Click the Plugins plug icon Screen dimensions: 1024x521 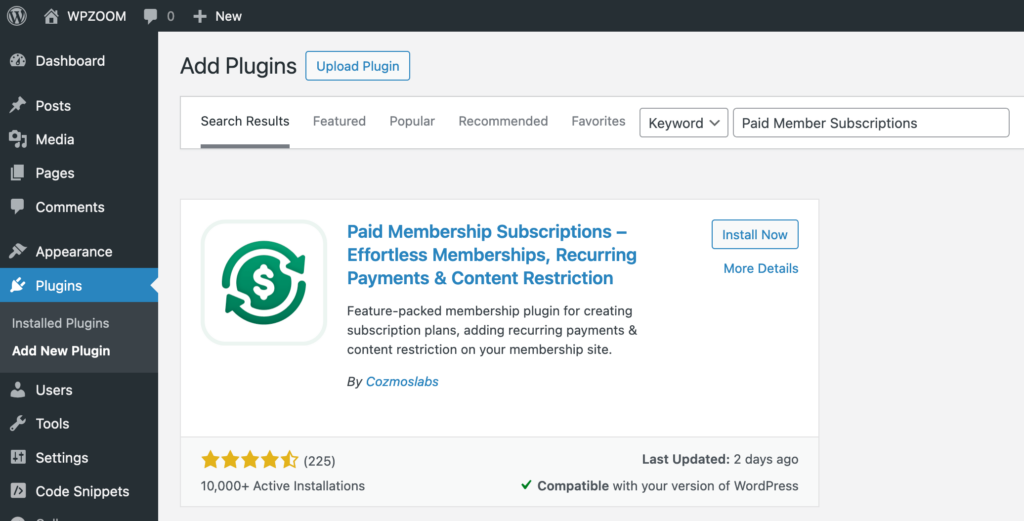(18, 285)
